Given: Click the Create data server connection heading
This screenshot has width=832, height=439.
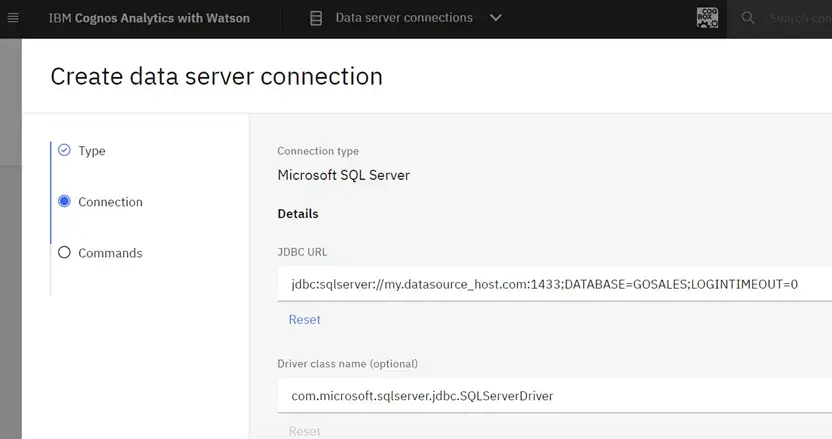Looking at the screenshot, I should click(x=216, y=76).
